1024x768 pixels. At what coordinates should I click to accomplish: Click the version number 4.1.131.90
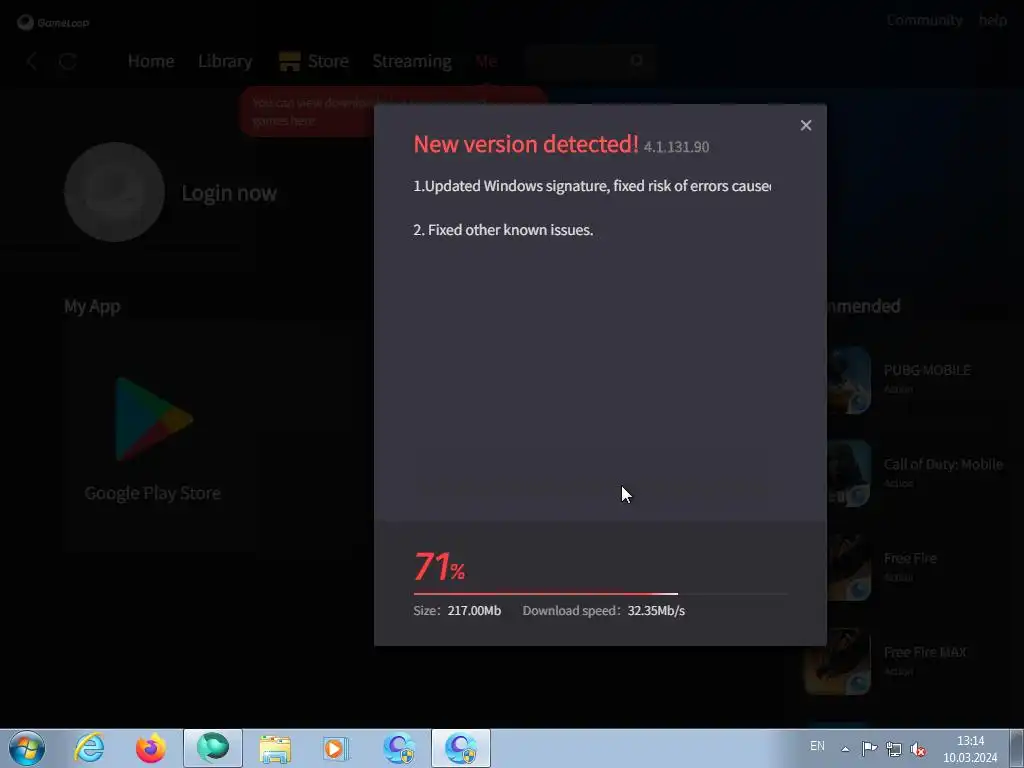point(676,147)
